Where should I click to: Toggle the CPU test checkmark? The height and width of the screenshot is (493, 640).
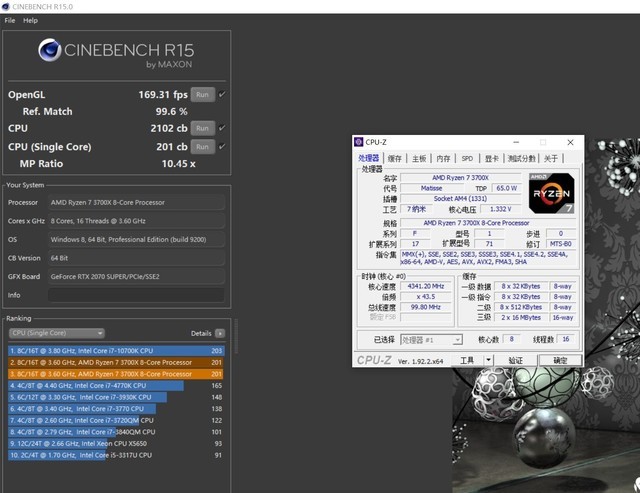[222, 128]
